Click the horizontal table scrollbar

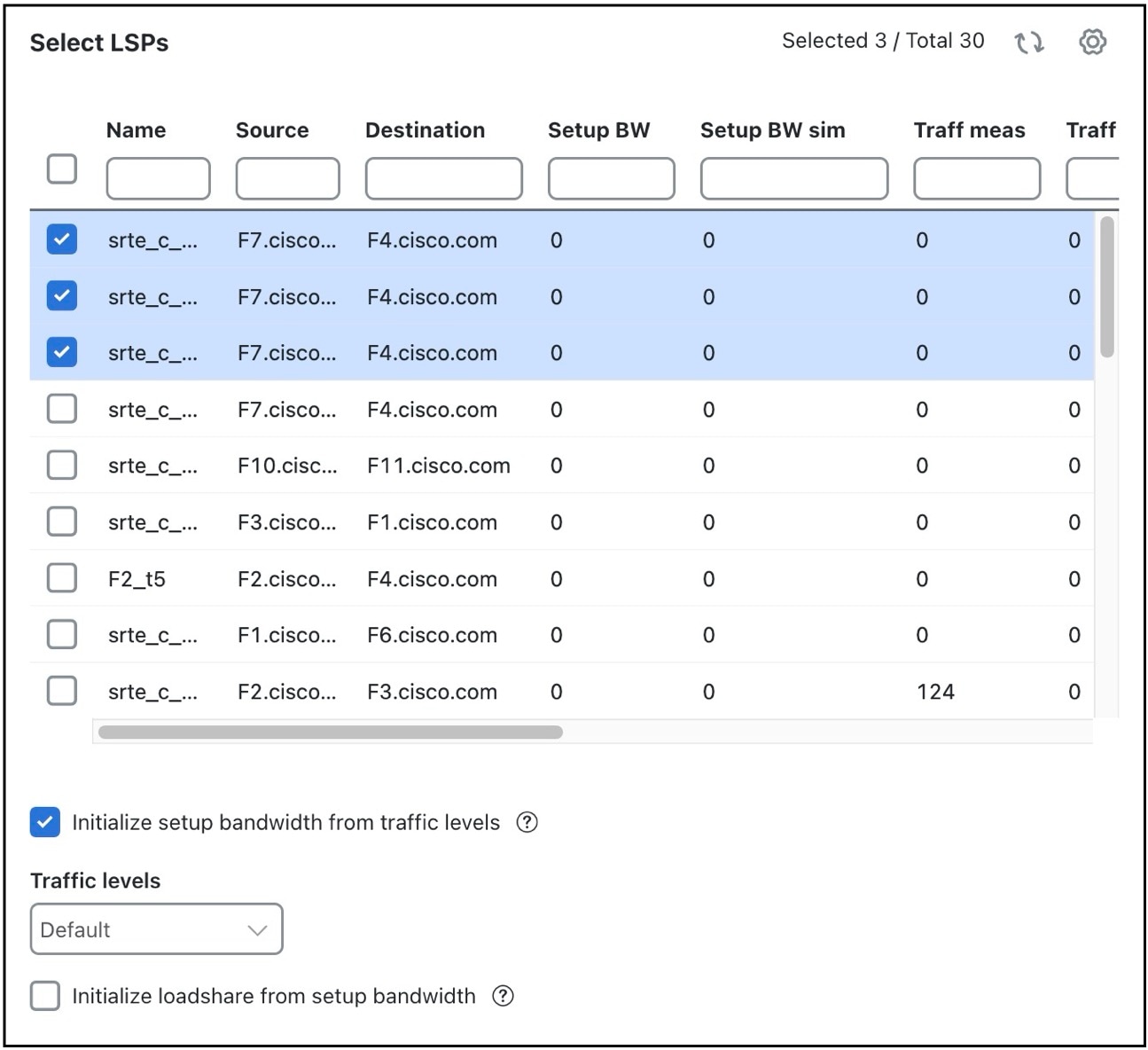[x=331, y=733]
